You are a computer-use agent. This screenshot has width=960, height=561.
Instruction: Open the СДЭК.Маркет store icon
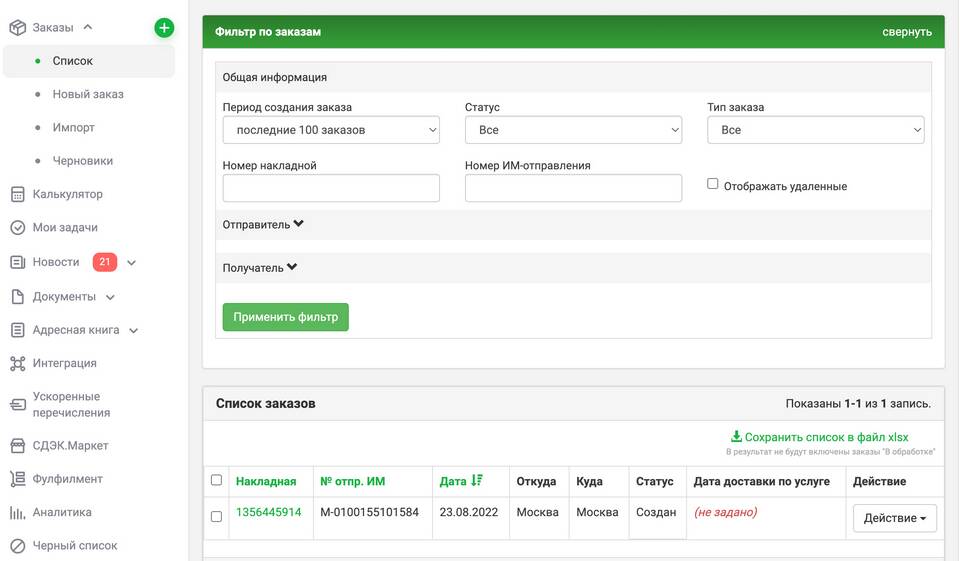[x=17, y=445]
